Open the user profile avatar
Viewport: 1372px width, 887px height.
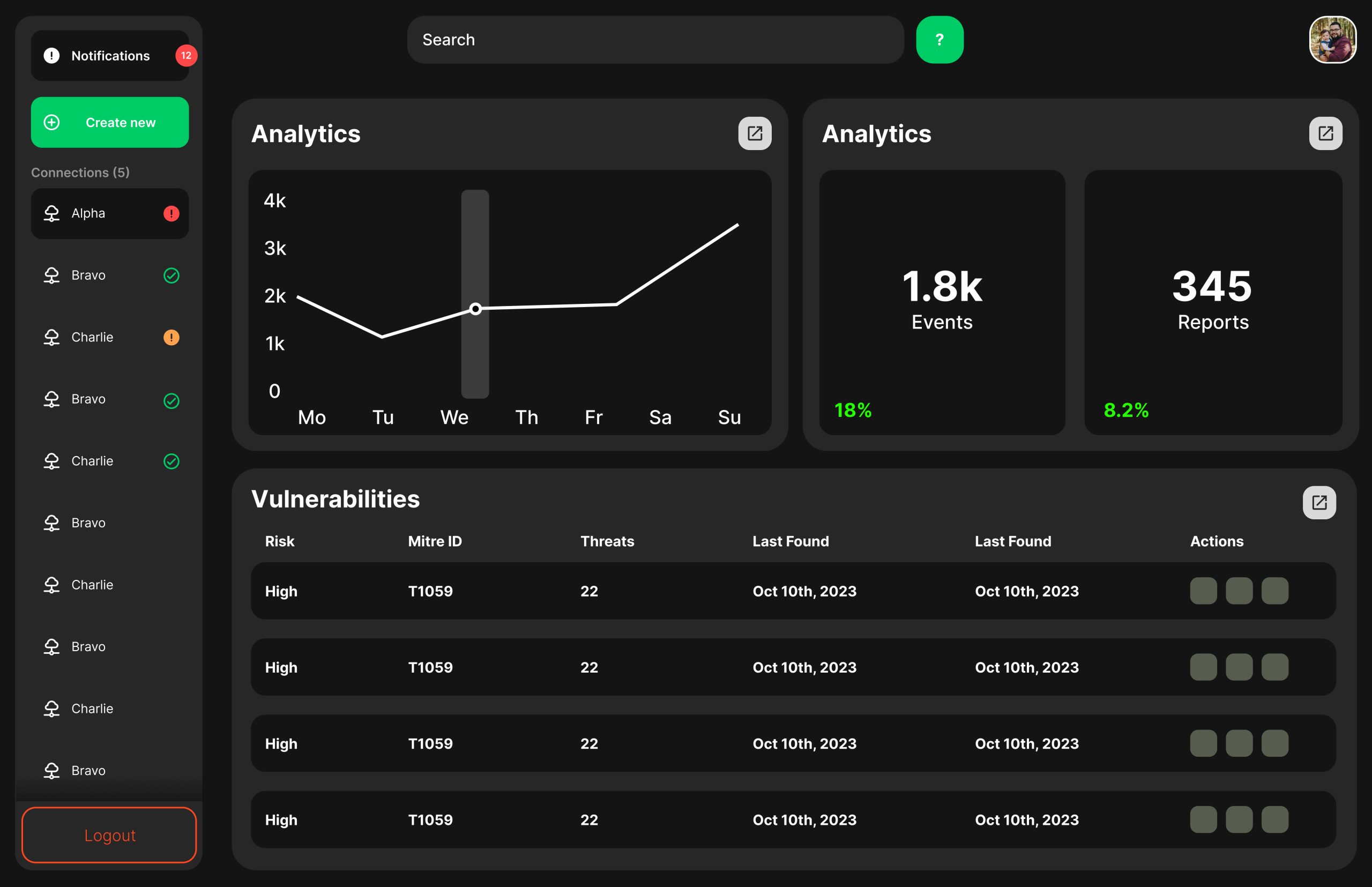(1332, 40)
